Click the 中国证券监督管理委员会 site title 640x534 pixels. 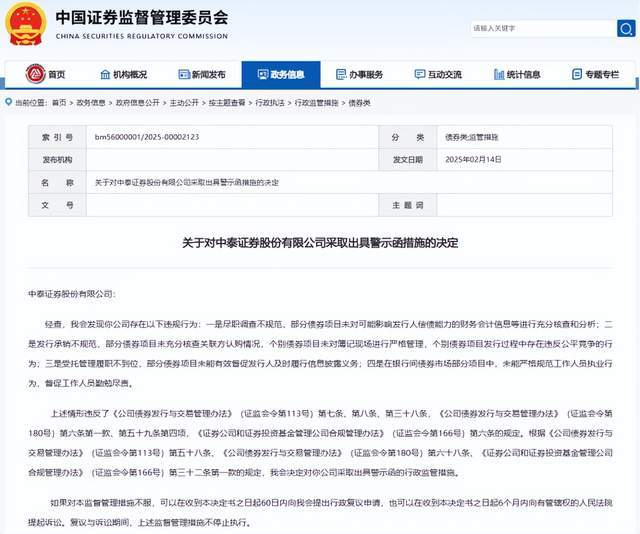pyautogui.click(x=142, y=17)
